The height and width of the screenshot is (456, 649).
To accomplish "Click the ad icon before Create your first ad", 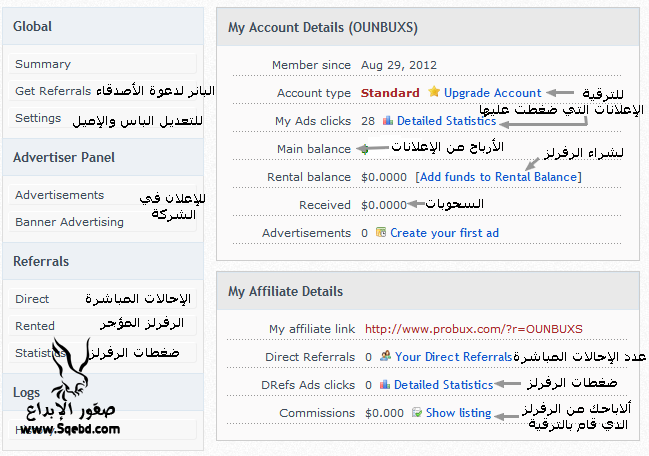I will [381, 233].
